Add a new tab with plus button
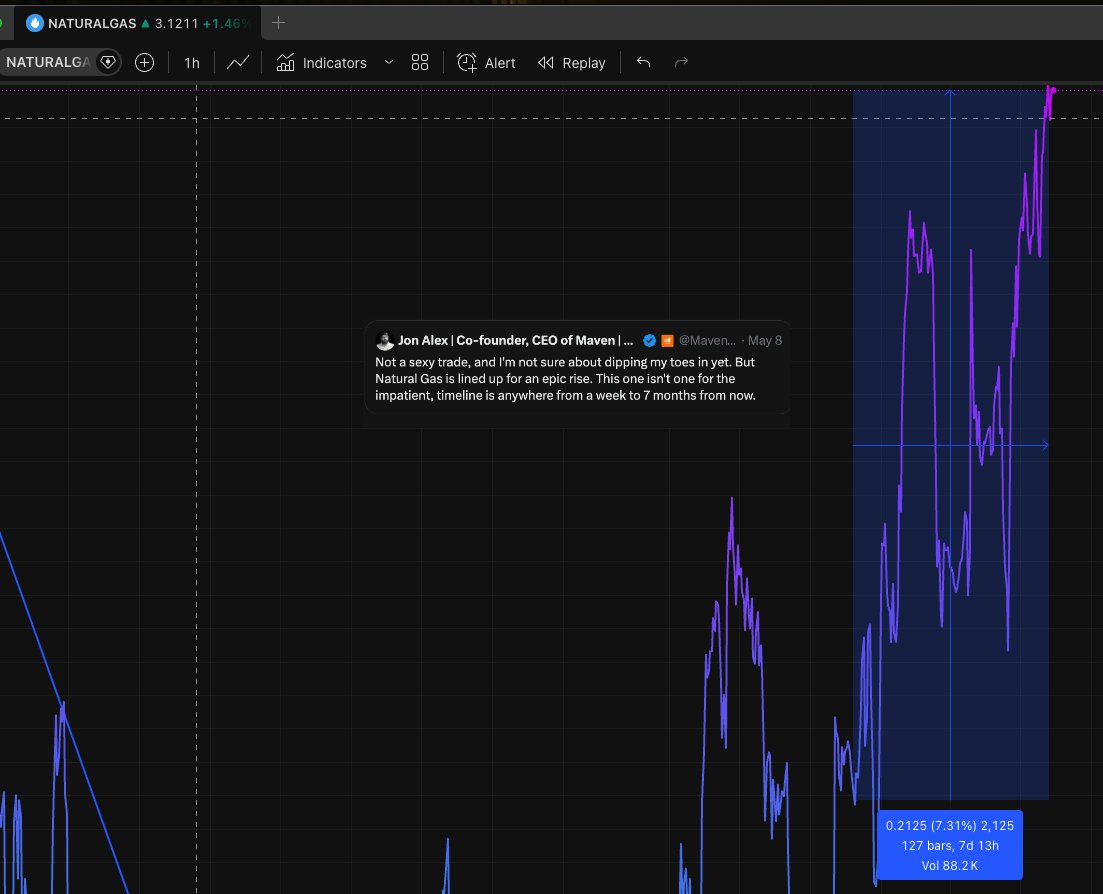 click(x=279, y=23)
